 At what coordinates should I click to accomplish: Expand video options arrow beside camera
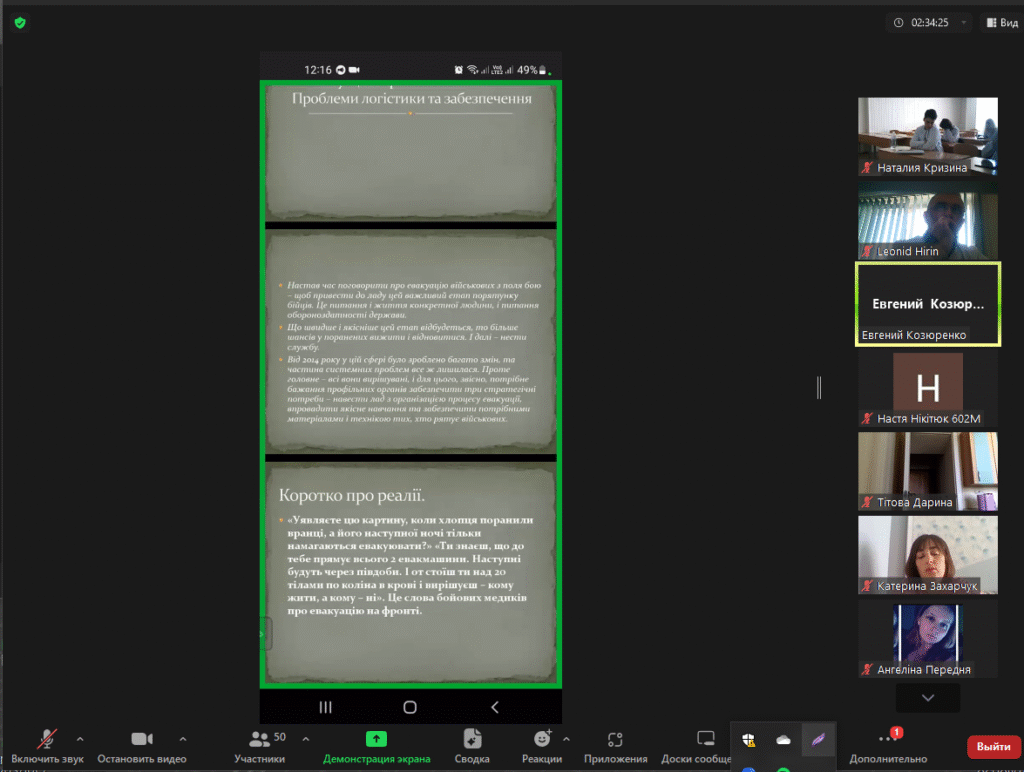point(183,739)
